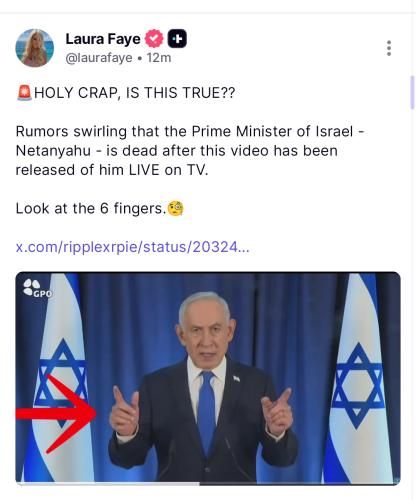Open the three-dot post options menu
This screenshot has height=500, width=416.
(389, 48)
